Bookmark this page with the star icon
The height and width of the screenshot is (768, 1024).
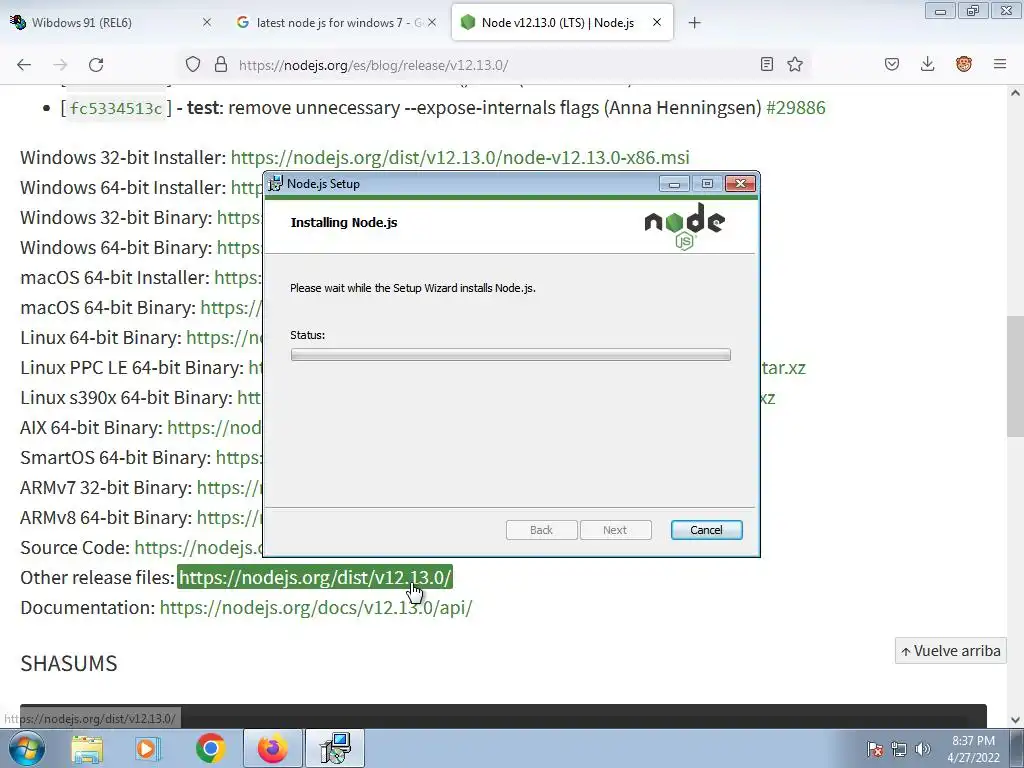tap(795, 64)
